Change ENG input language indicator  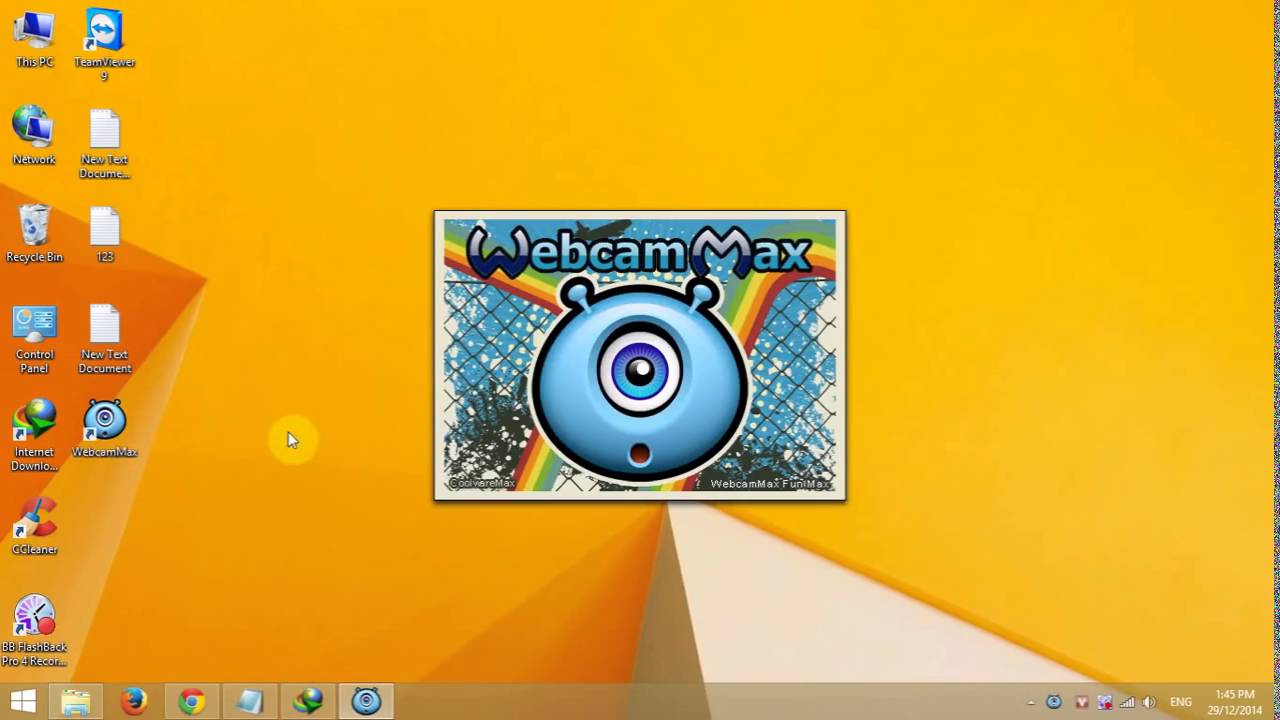pos(1181,702)
